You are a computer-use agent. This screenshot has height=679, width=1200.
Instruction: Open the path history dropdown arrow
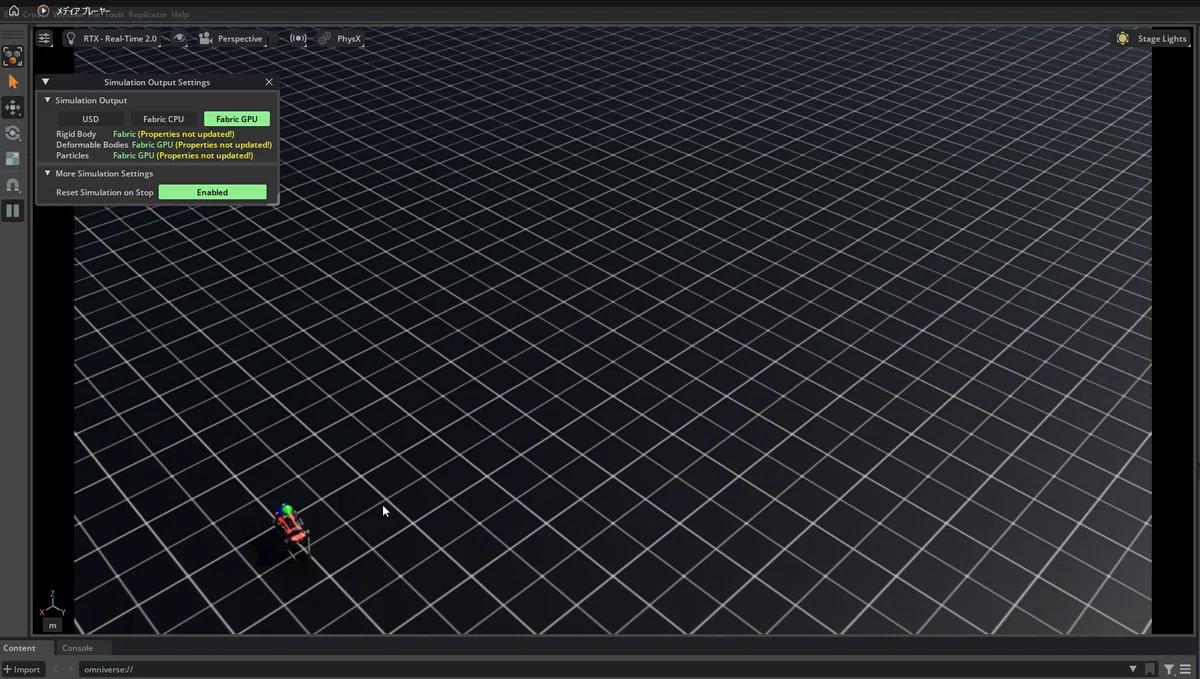coord(1133,669)
